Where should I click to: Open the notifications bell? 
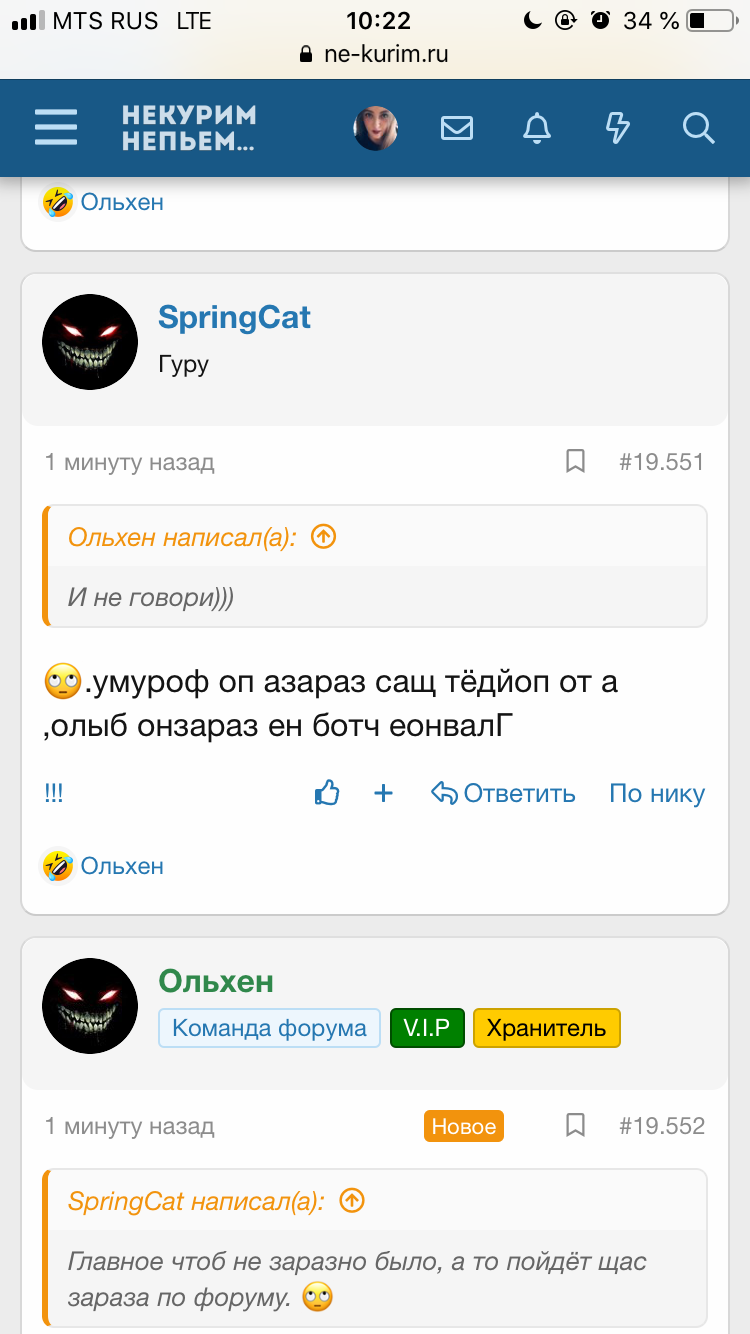537,128
